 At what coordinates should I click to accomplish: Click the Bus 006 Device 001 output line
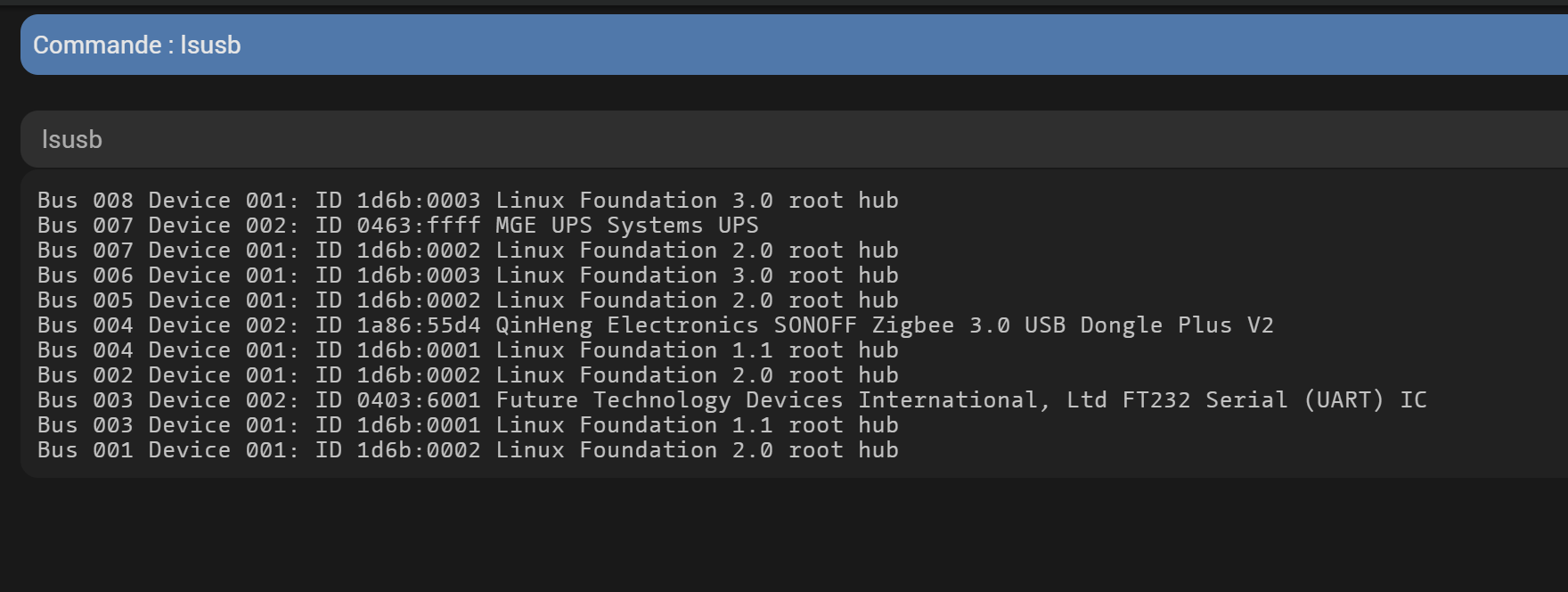point(468,275)
